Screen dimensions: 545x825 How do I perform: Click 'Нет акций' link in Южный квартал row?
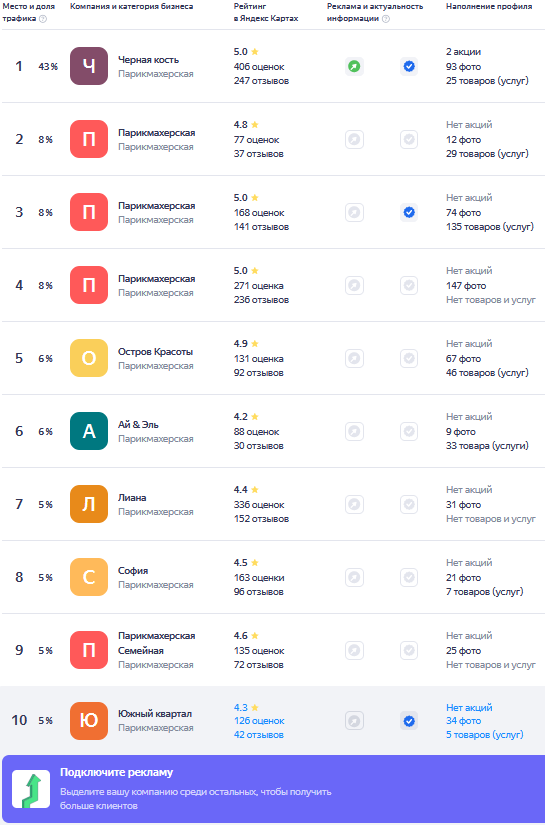pos(469,708)
